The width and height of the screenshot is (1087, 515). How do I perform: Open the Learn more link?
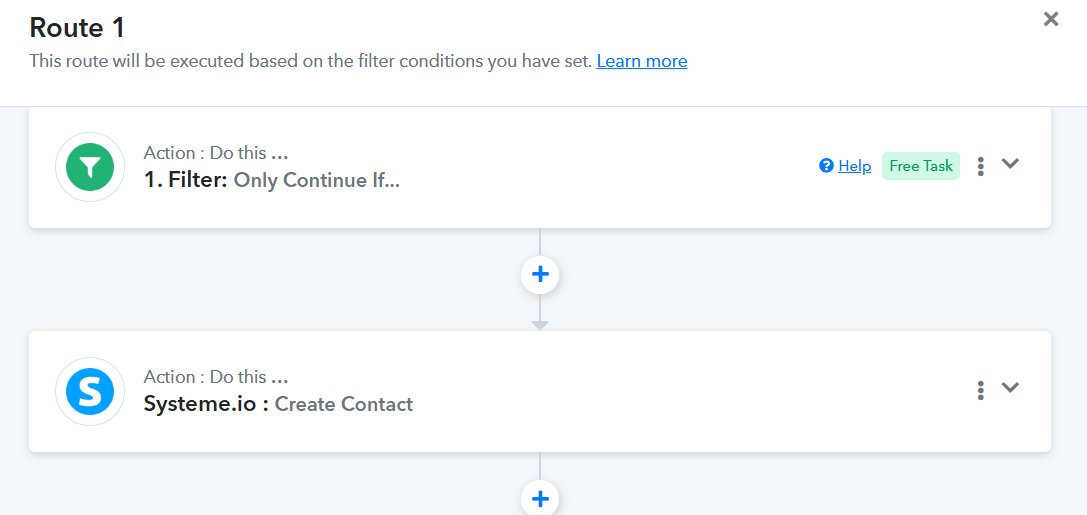[642, 61]
